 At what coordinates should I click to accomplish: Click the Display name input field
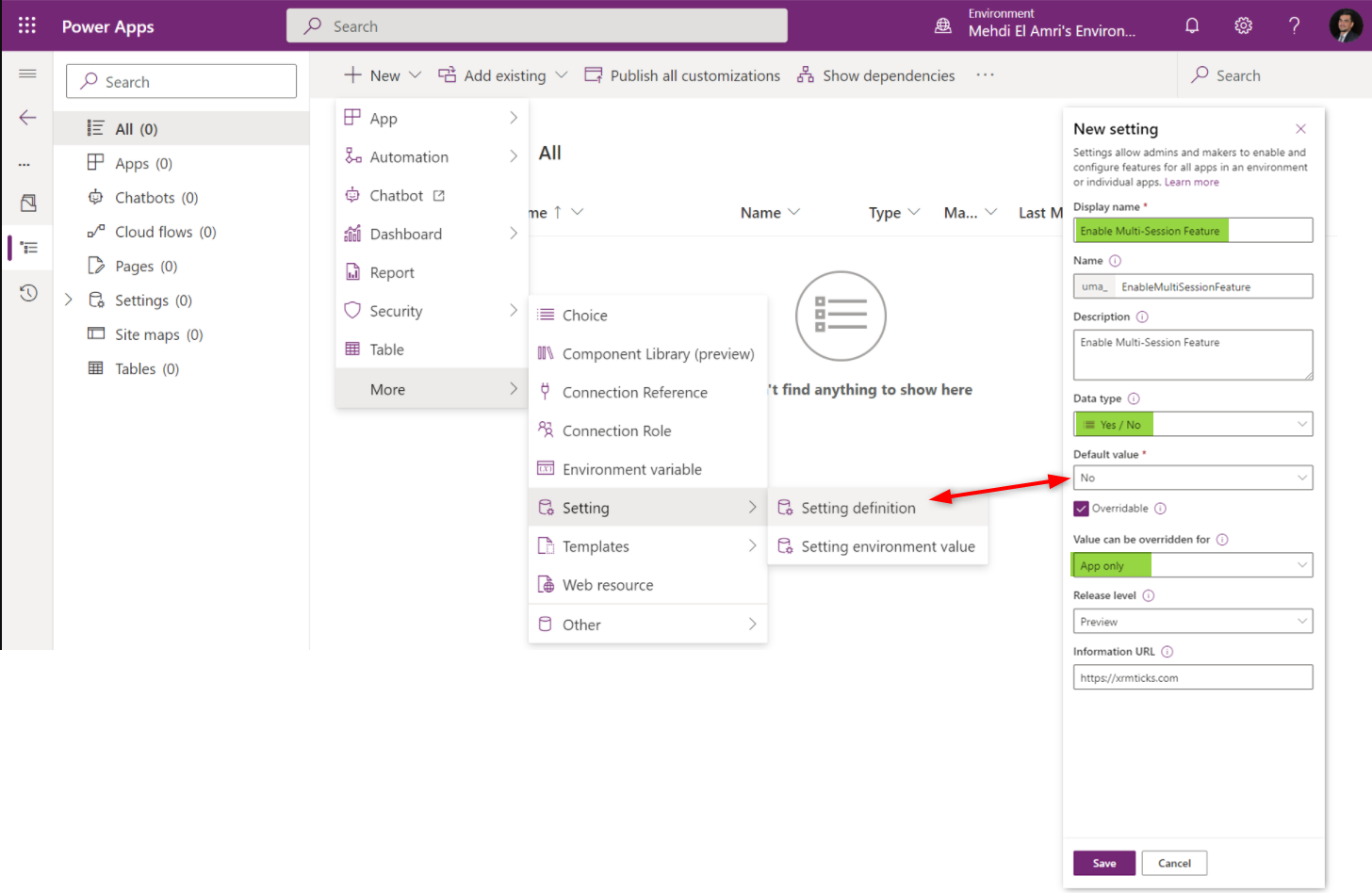point(1192,231)
